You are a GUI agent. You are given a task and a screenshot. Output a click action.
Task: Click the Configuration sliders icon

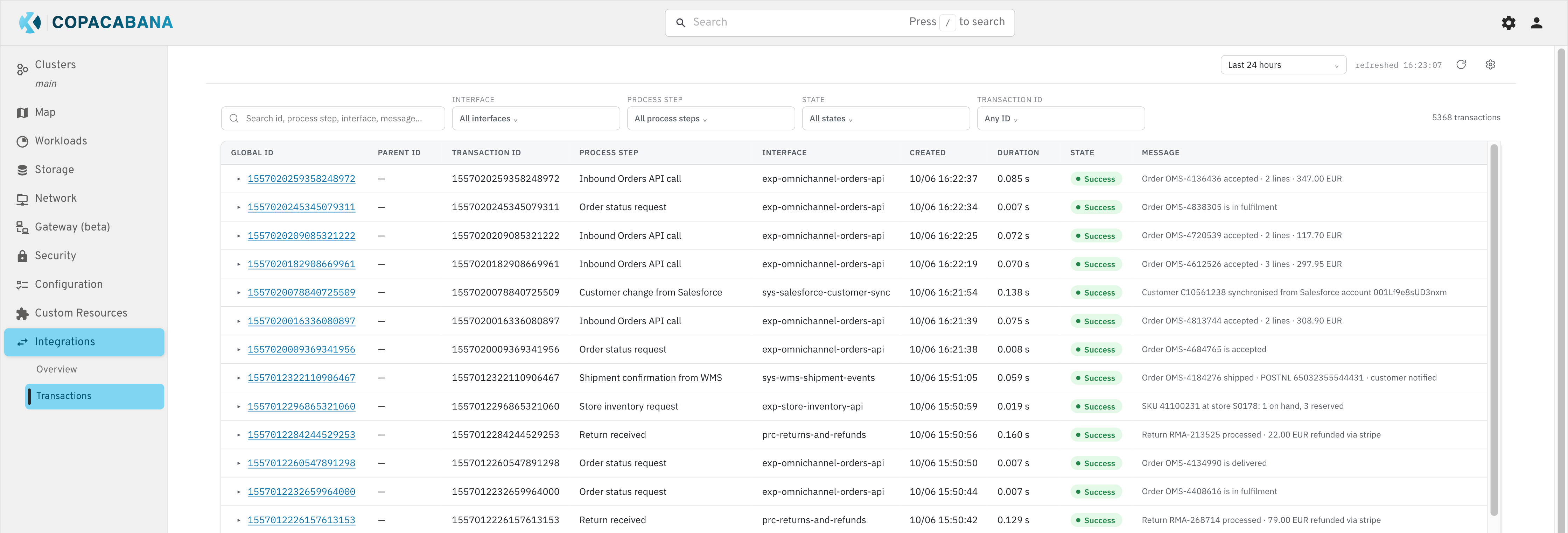pyautogui.click(x=22, y=285)
